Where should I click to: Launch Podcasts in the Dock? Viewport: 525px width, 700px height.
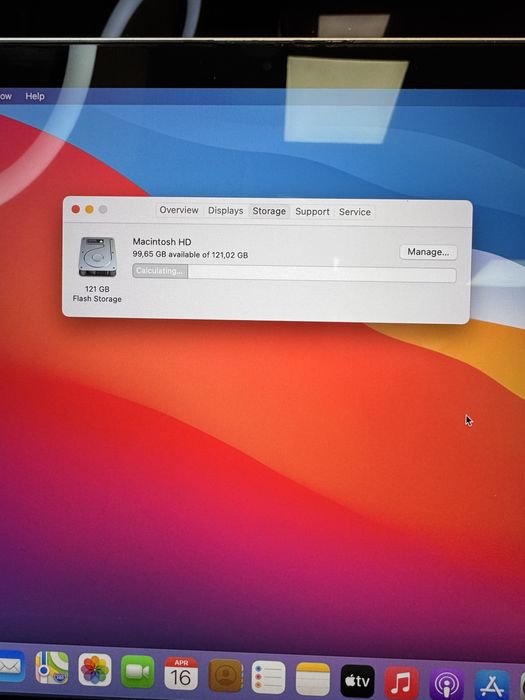[x=447, y=685]
